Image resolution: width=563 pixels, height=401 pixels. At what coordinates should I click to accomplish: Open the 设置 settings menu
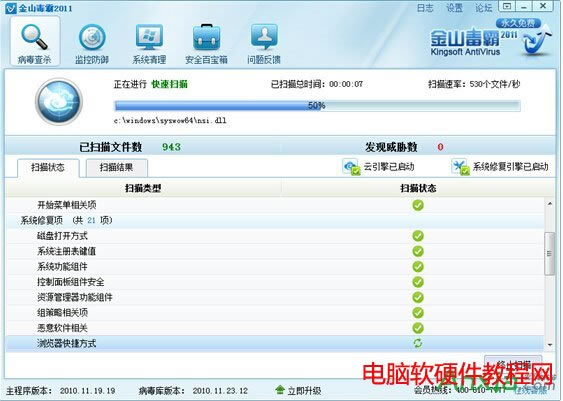tap(454, 8)
